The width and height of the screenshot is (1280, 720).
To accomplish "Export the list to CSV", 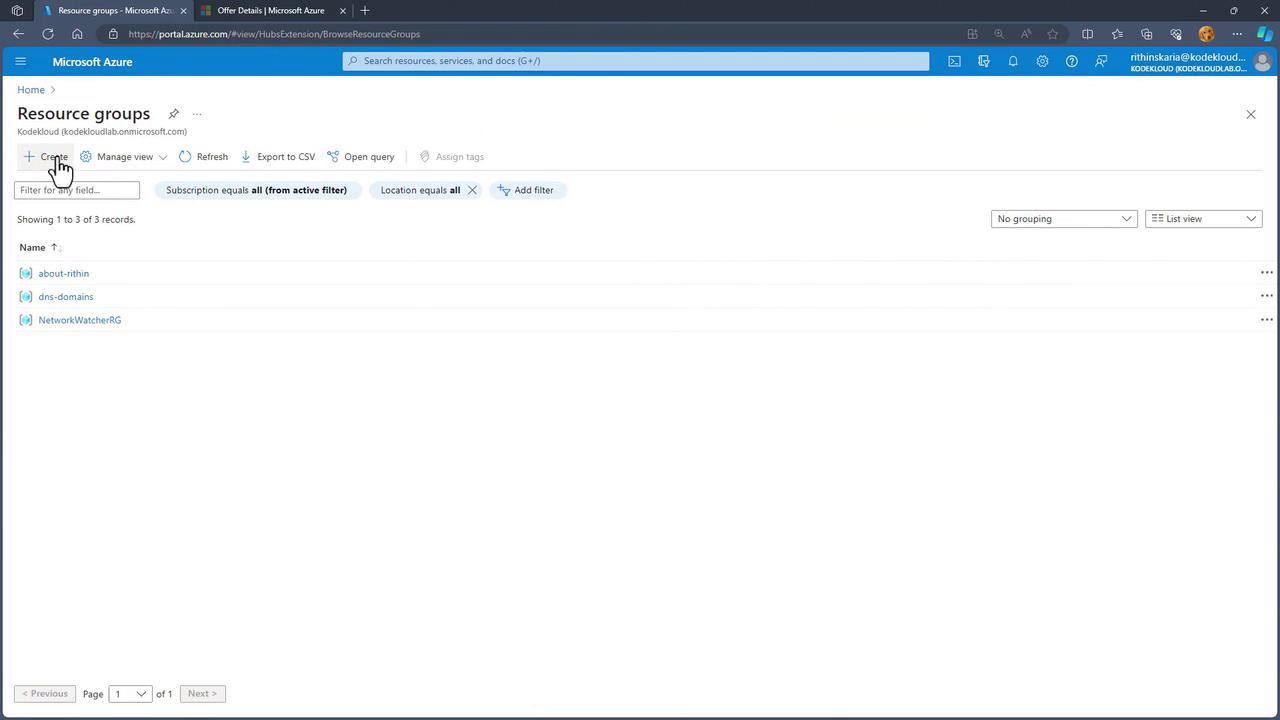I will 278,157.
